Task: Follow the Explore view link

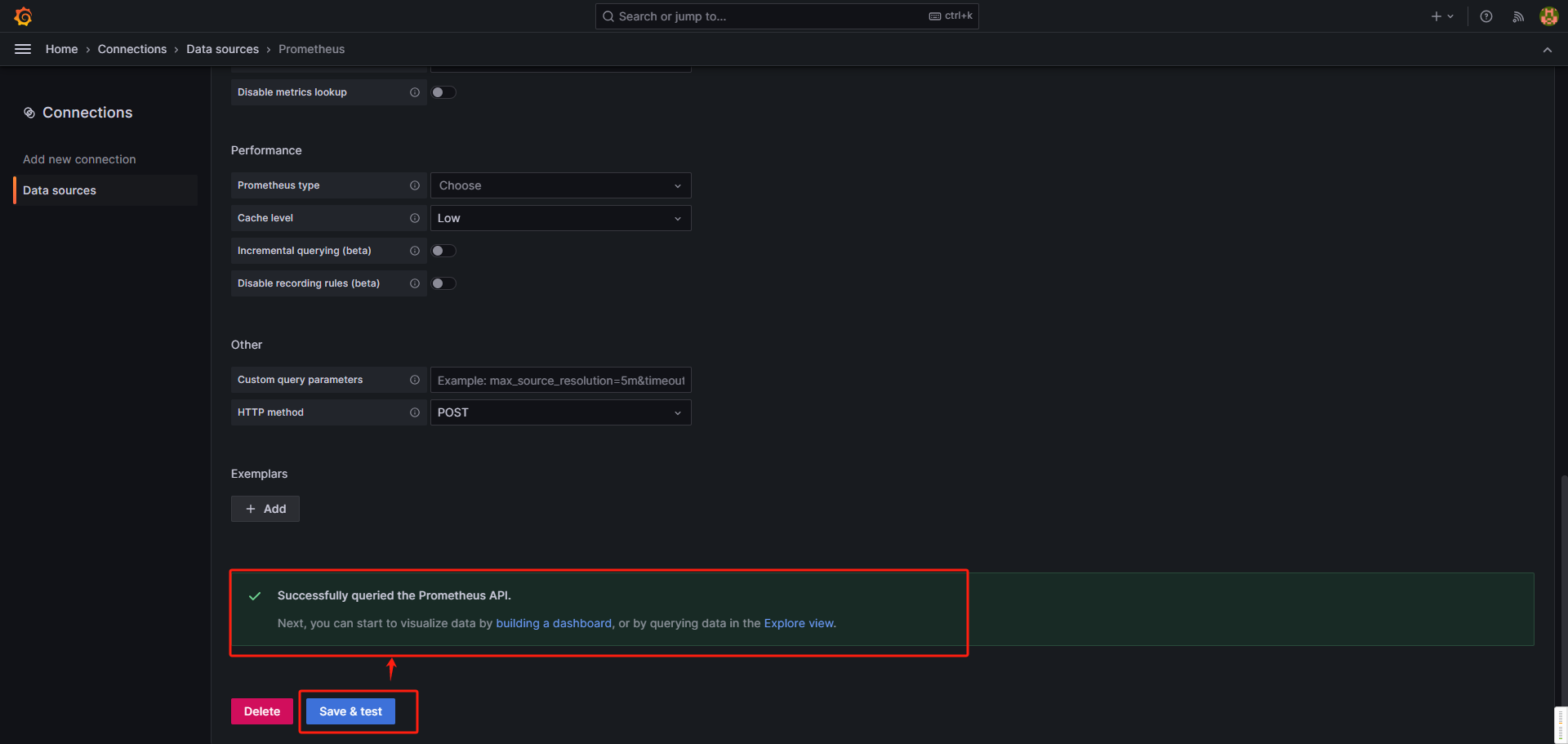Action: coord(799,623)
